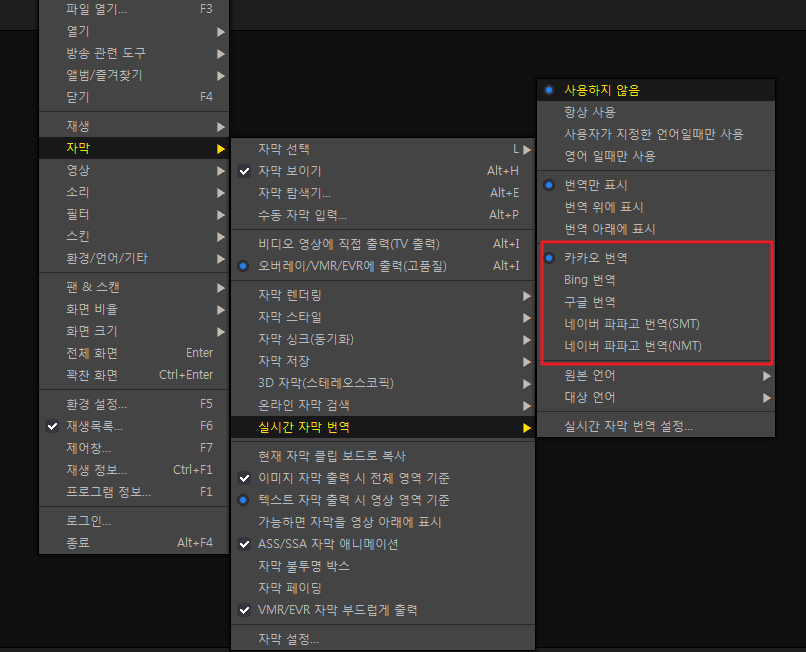The height and width of the screenshot is (652, 806).
Task: Choose 꽉찬 화면 menu entry
Action: point(134,375)
